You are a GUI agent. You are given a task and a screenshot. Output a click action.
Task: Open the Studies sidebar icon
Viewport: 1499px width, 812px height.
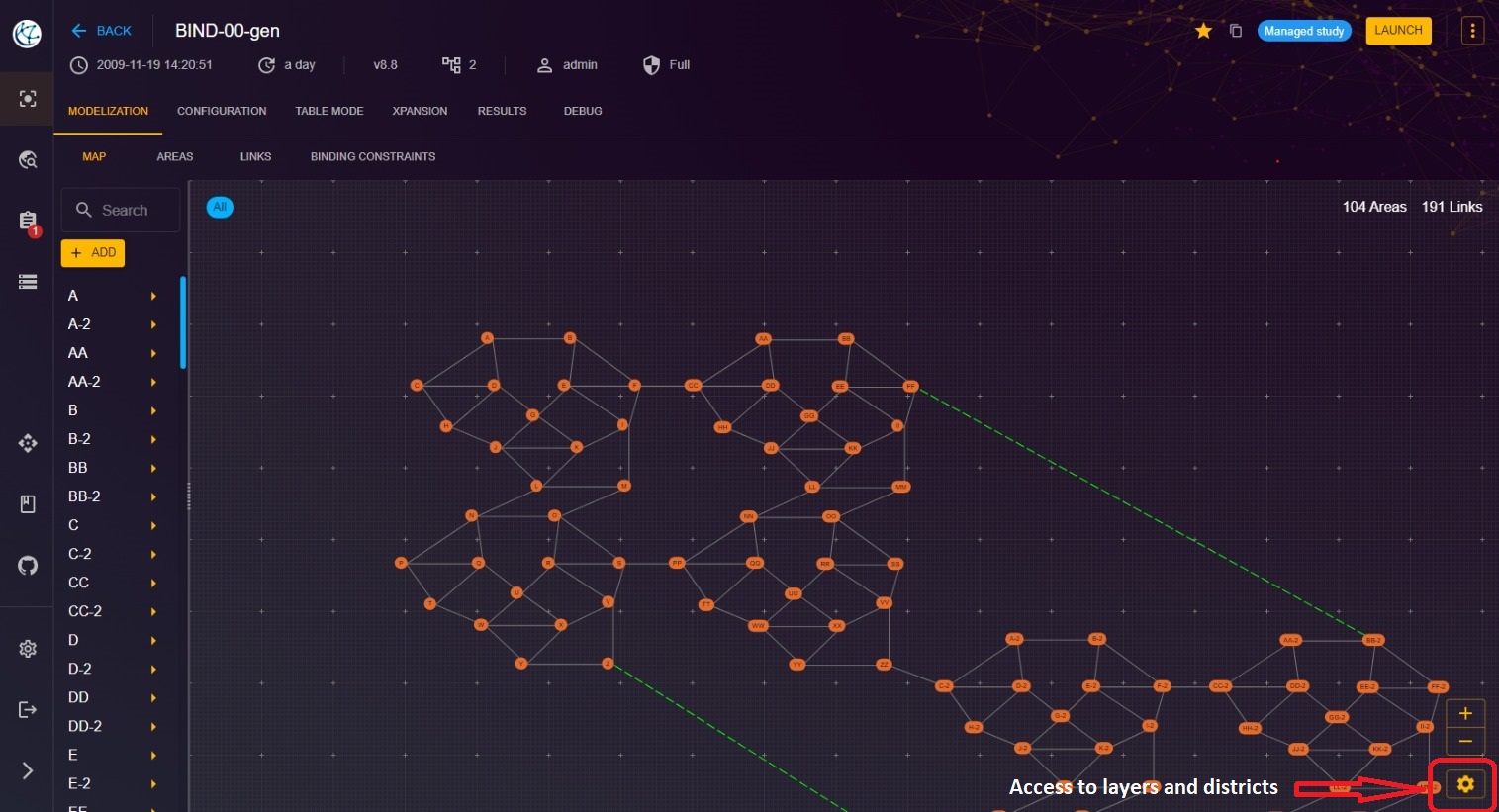coord(28,99)
